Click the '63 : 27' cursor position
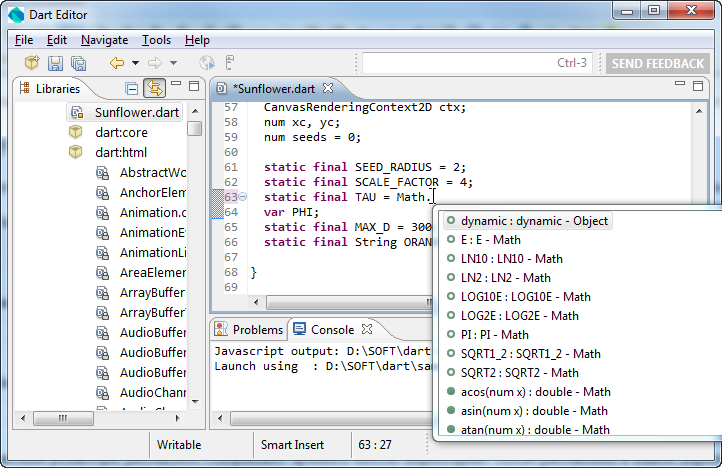Image resolution: width=722 pixels, height=468 pixels. tap(375, 445)
